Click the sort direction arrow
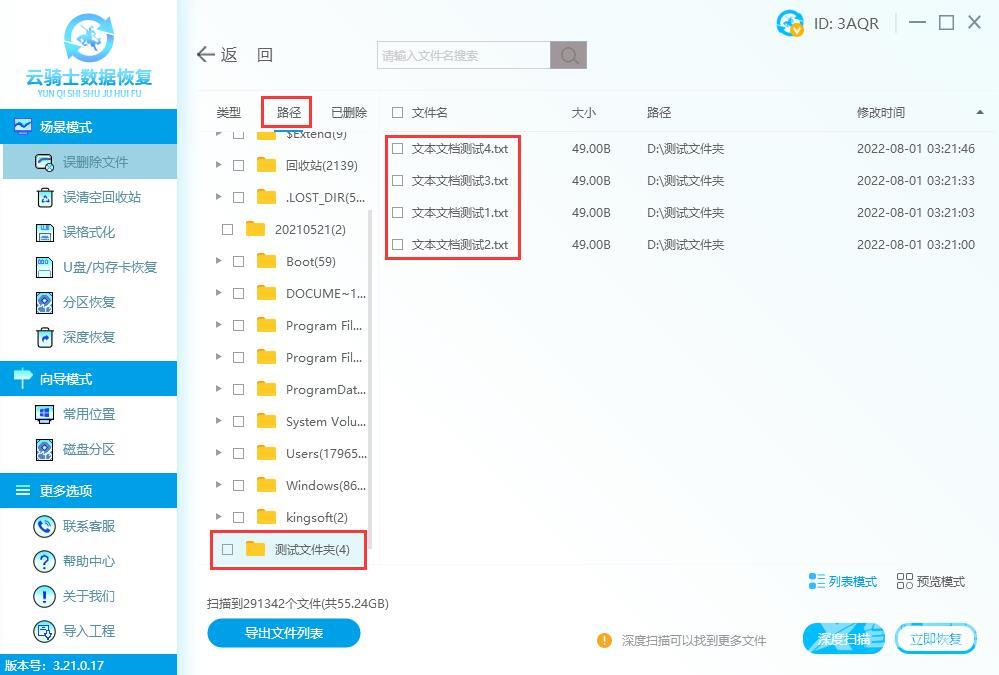This screenshot has height=675, width=999. tap(980, 113)
